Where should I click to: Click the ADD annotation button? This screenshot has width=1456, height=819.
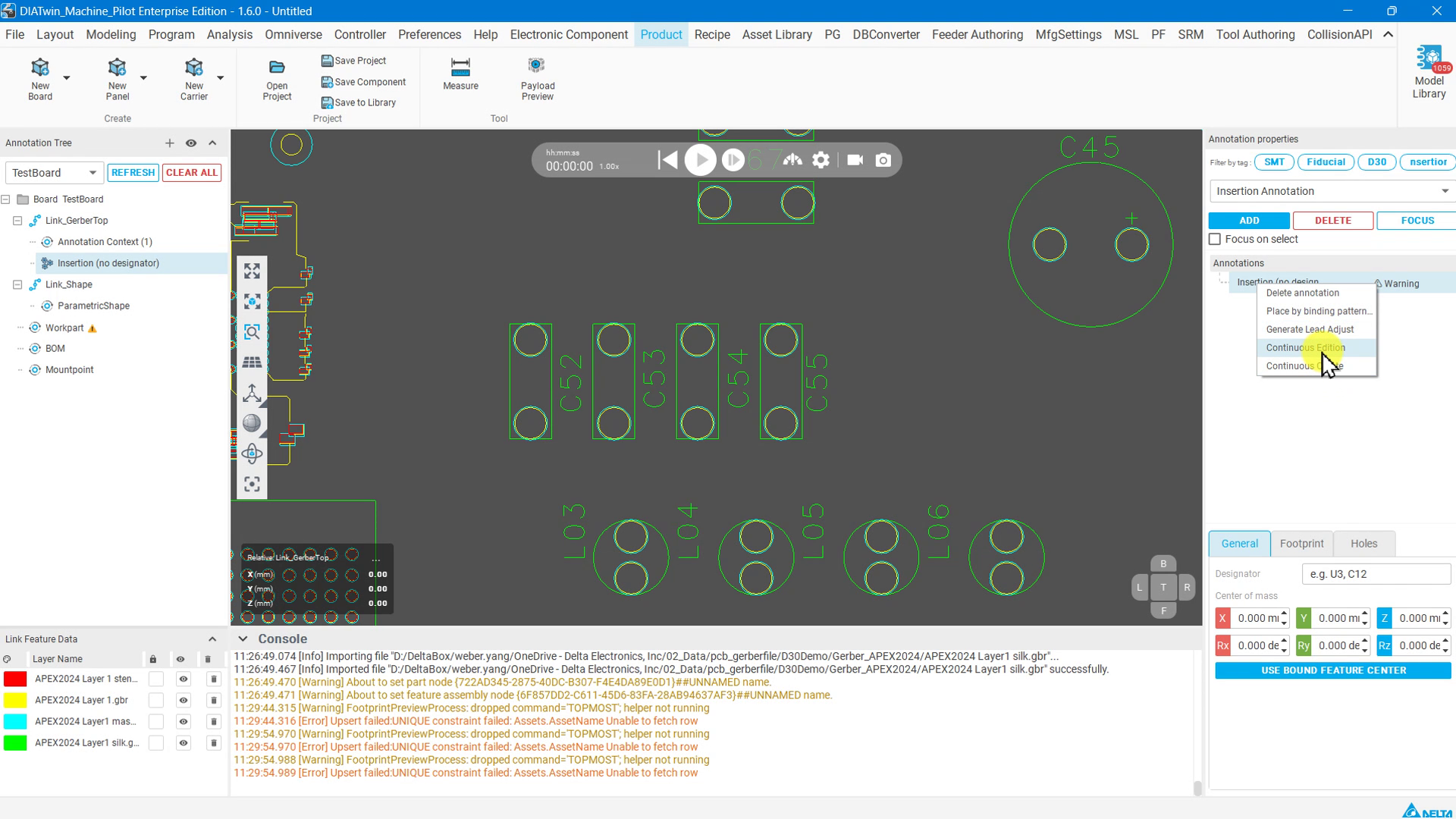(x=1249, y=221)
